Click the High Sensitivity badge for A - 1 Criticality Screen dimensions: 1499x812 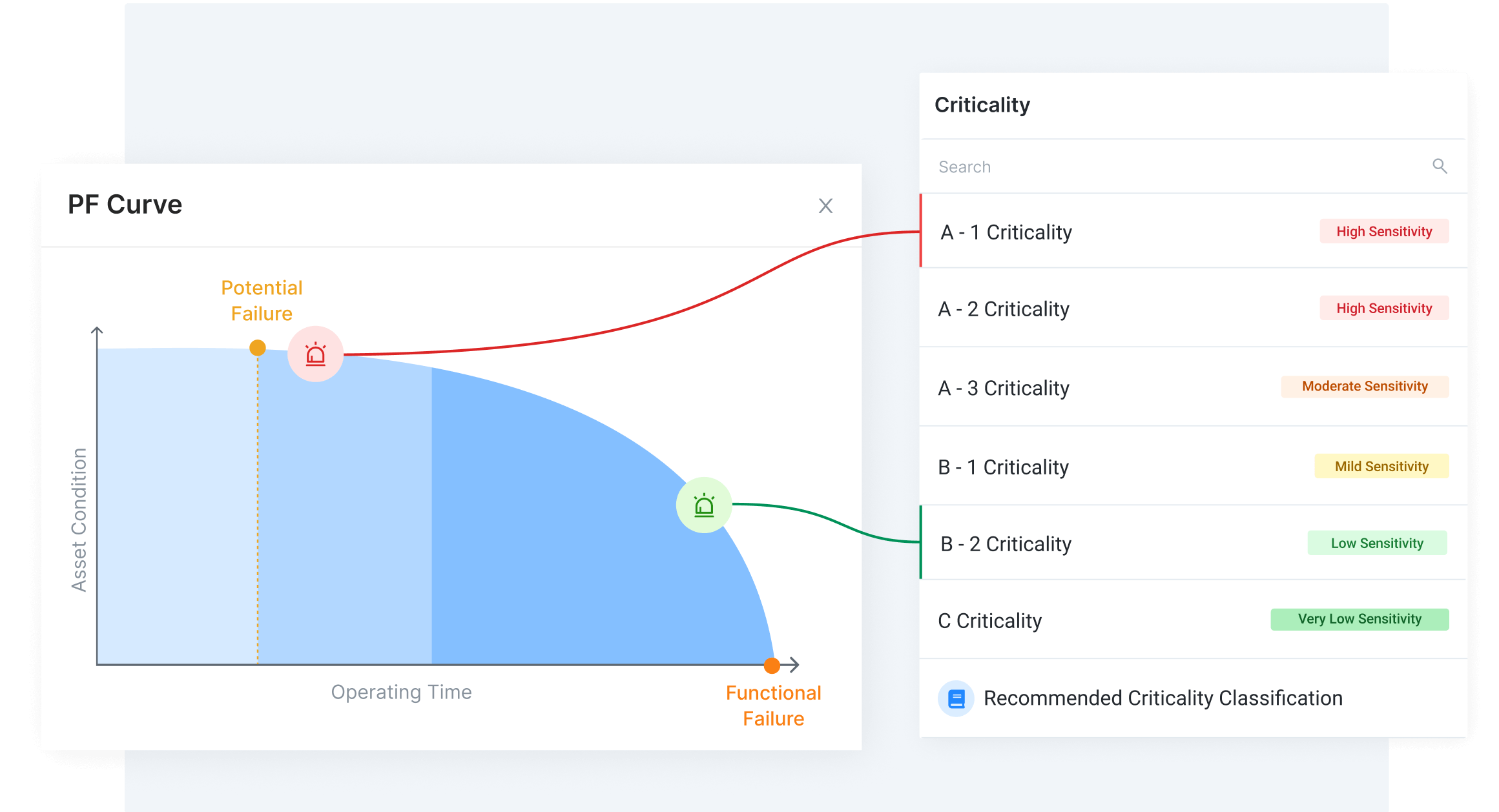tap(1384, 231)
